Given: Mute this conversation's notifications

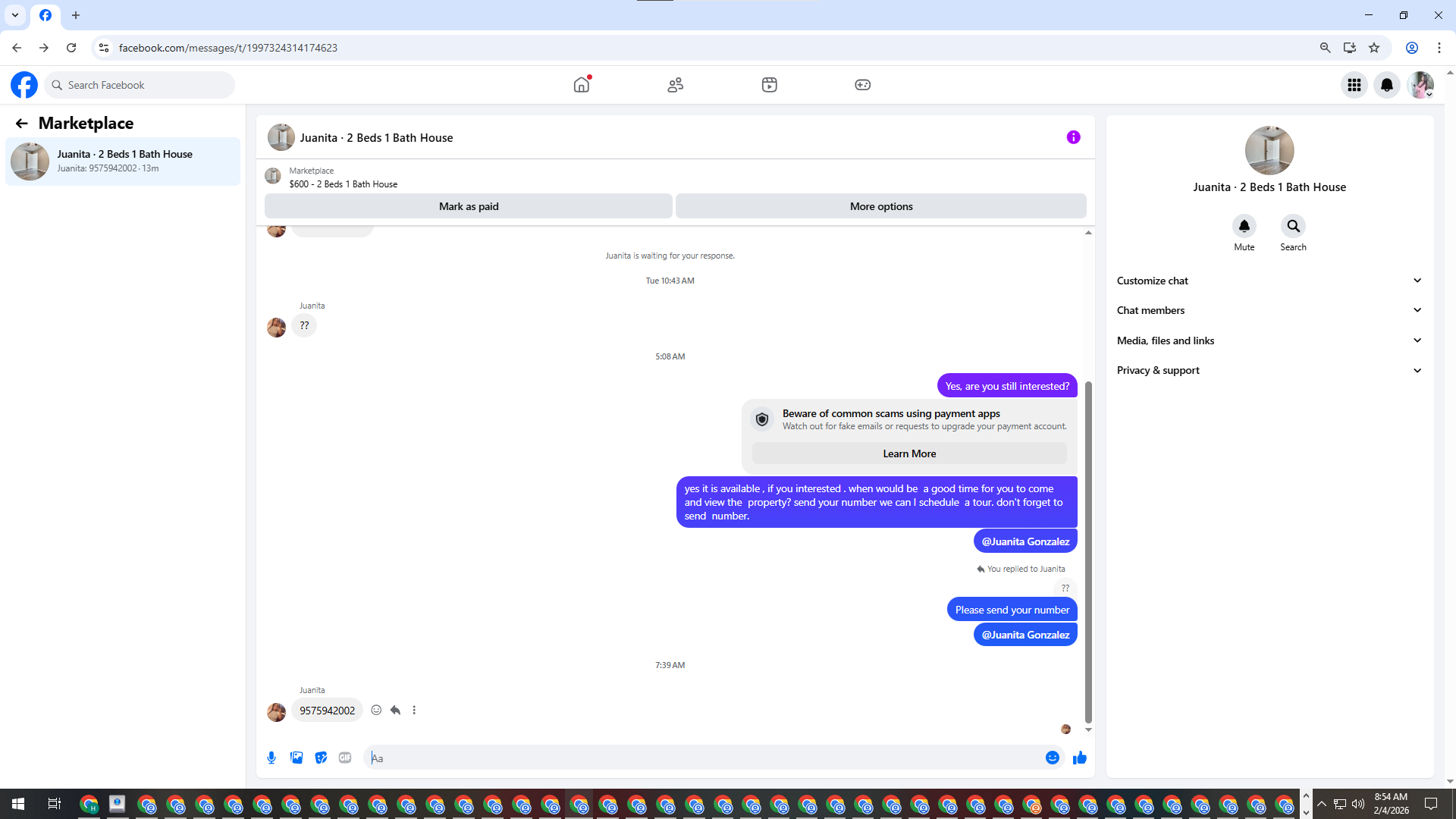Looking at the screenshot, I should point(1244,227).
